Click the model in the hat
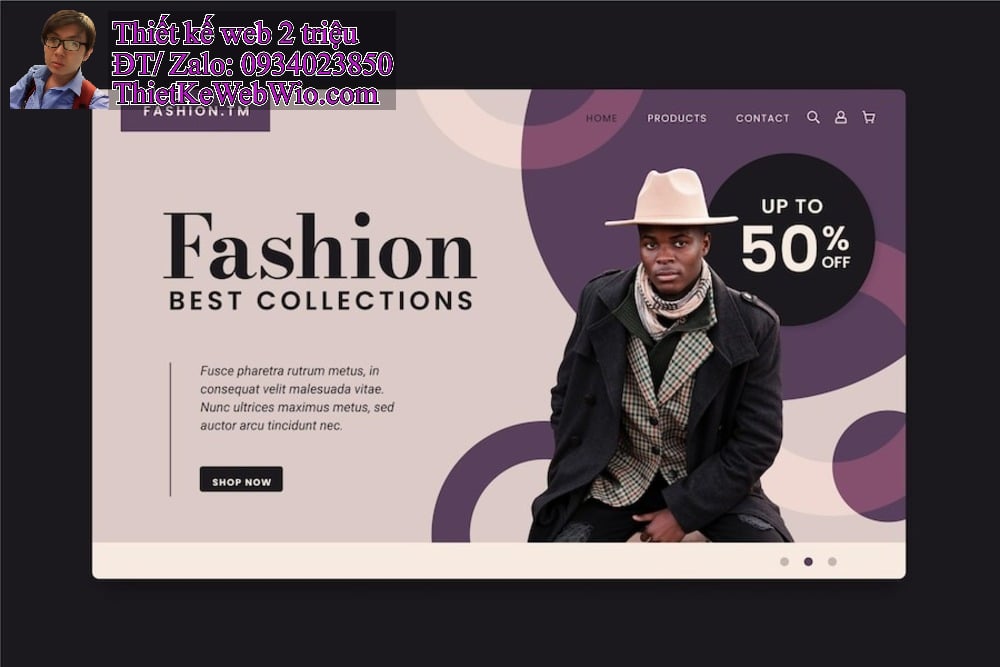This screenshot has width=1000, height=667. pos(663,357)
